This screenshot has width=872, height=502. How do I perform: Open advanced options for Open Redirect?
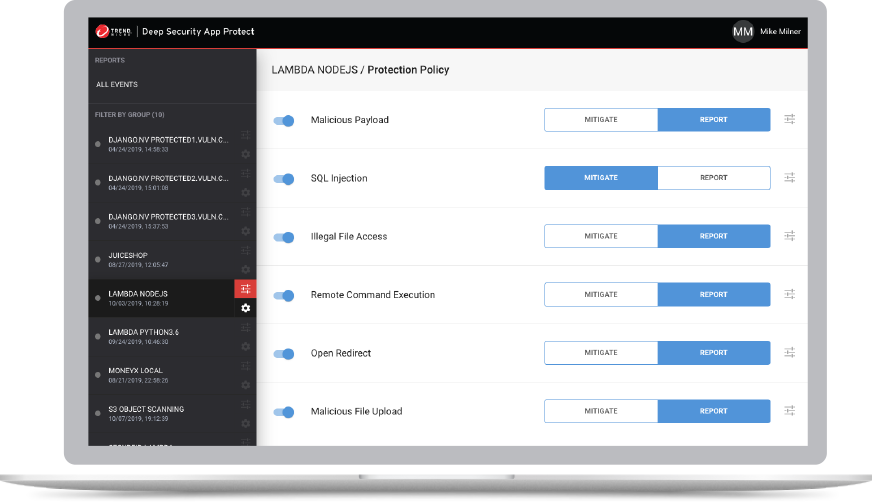pyautogui.click(x=789, y=352)
